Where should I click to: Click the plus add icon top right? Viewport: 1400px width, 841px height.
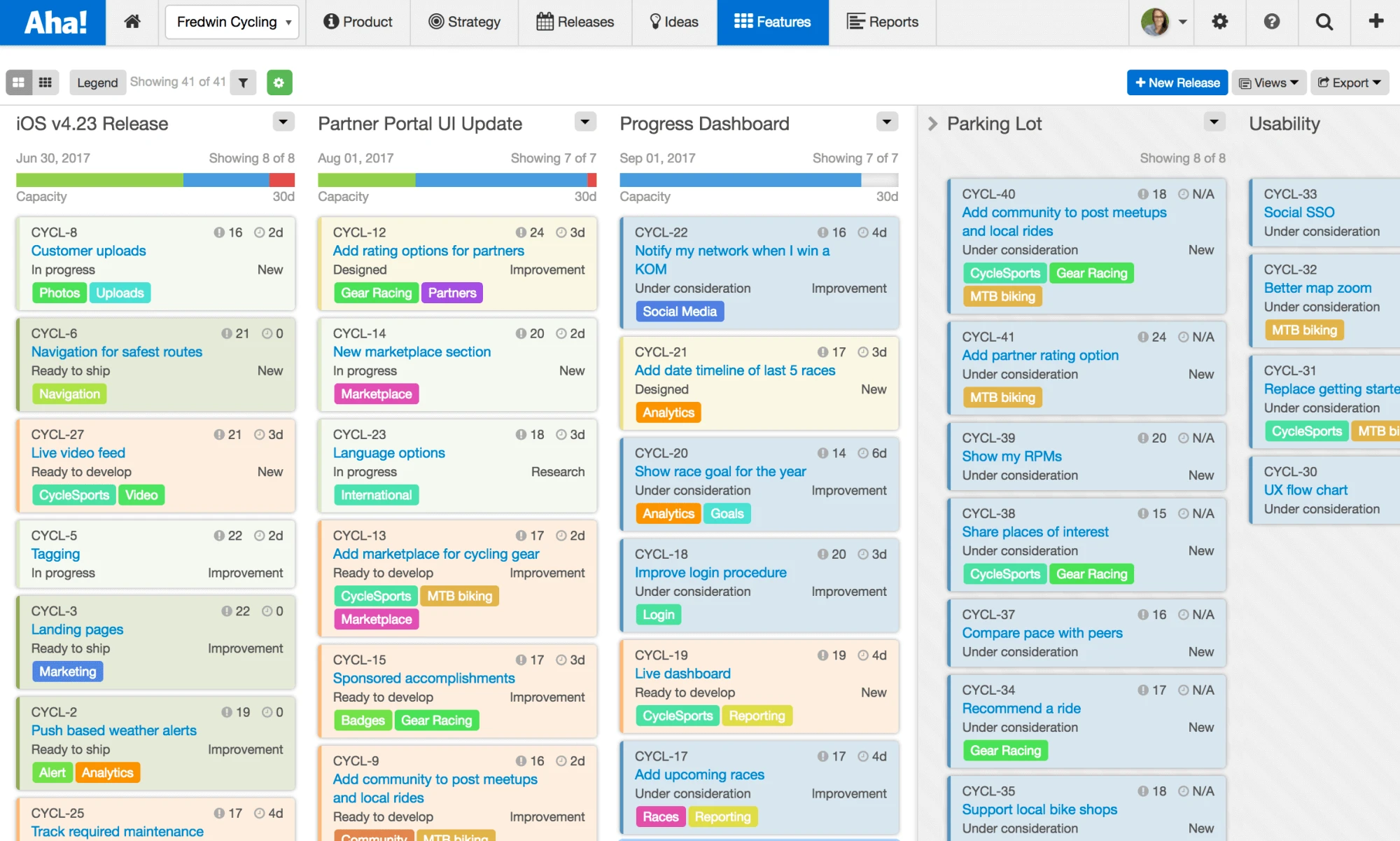click(x=1375, y=22)
